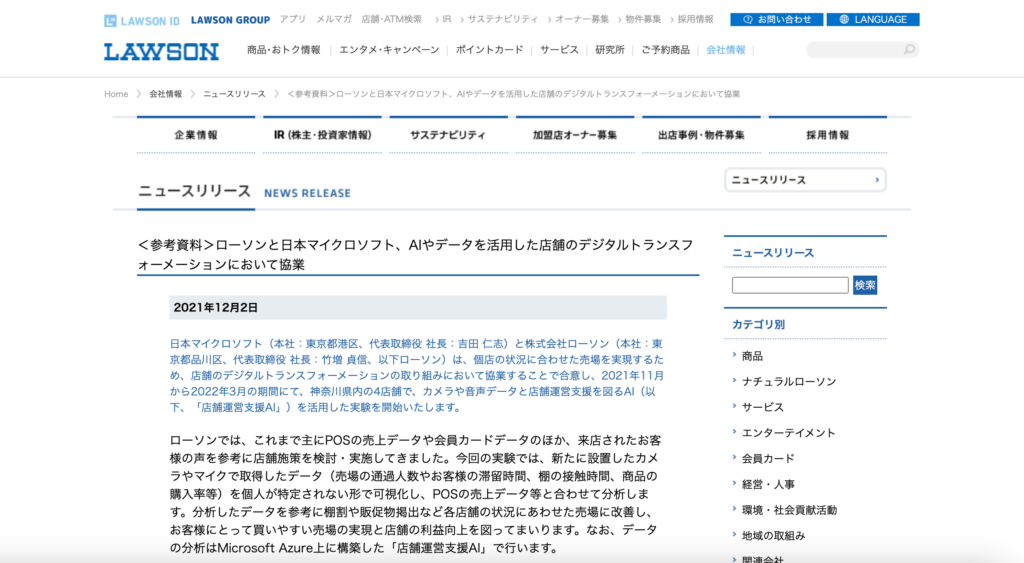This screenshot has height=563, width=1024.
Task: Click the date 2021年12月2日
Action: tap(216, 308)
